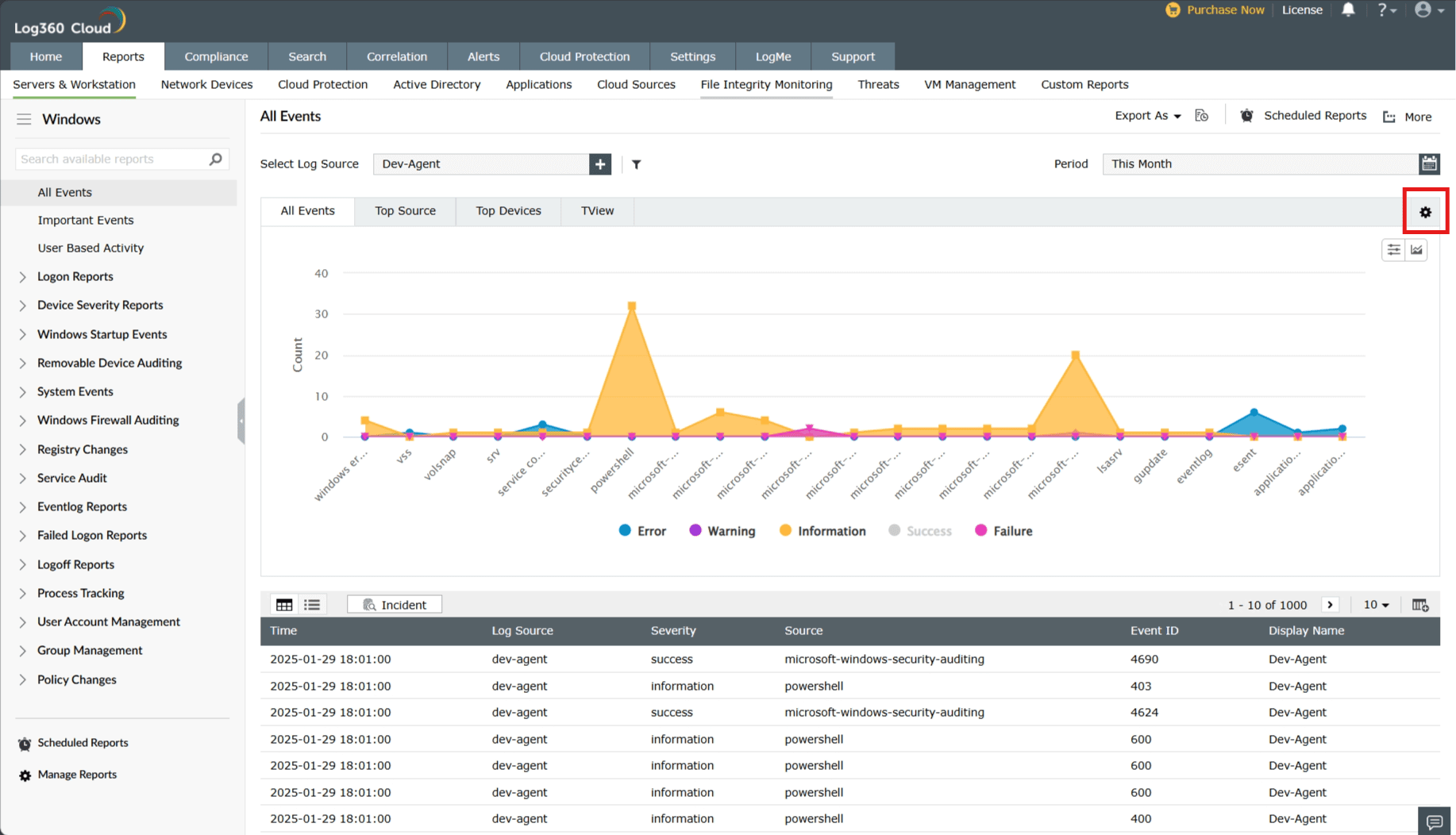Hide the Error series in chart legend
The height and width of the screenshot is (835, 1456).
[x=642, y=531]
